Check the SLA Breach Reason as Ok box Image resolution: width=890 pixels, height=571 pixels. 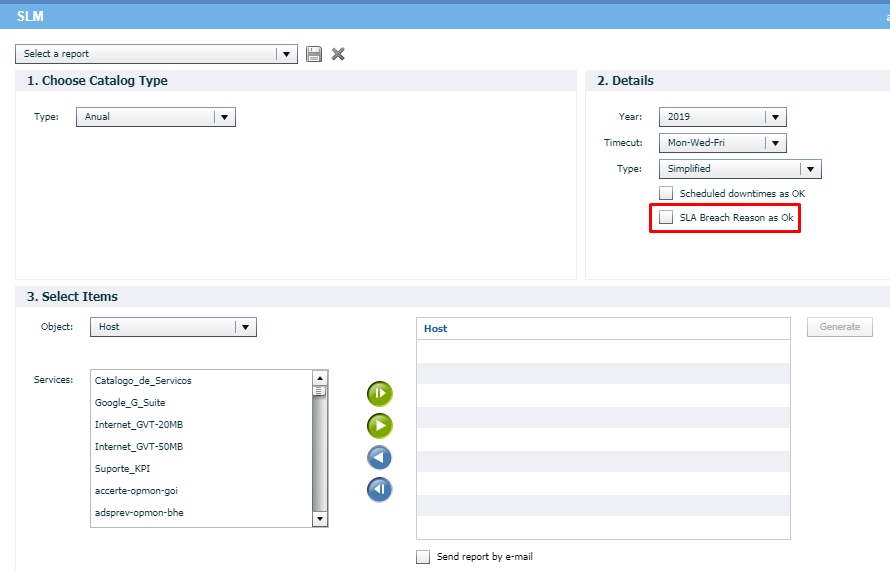pyautogui.click(x=666, y=217)
